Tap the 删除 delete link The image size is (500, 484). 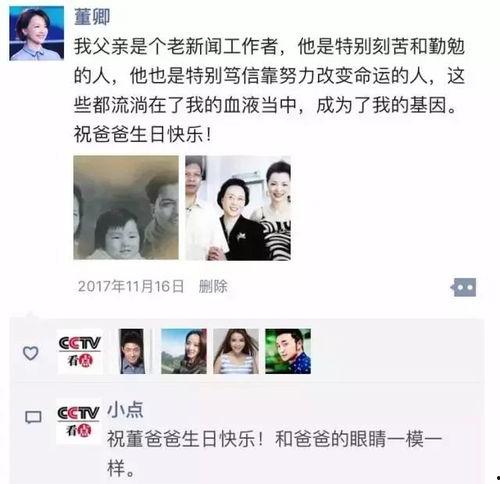(213, 286)
